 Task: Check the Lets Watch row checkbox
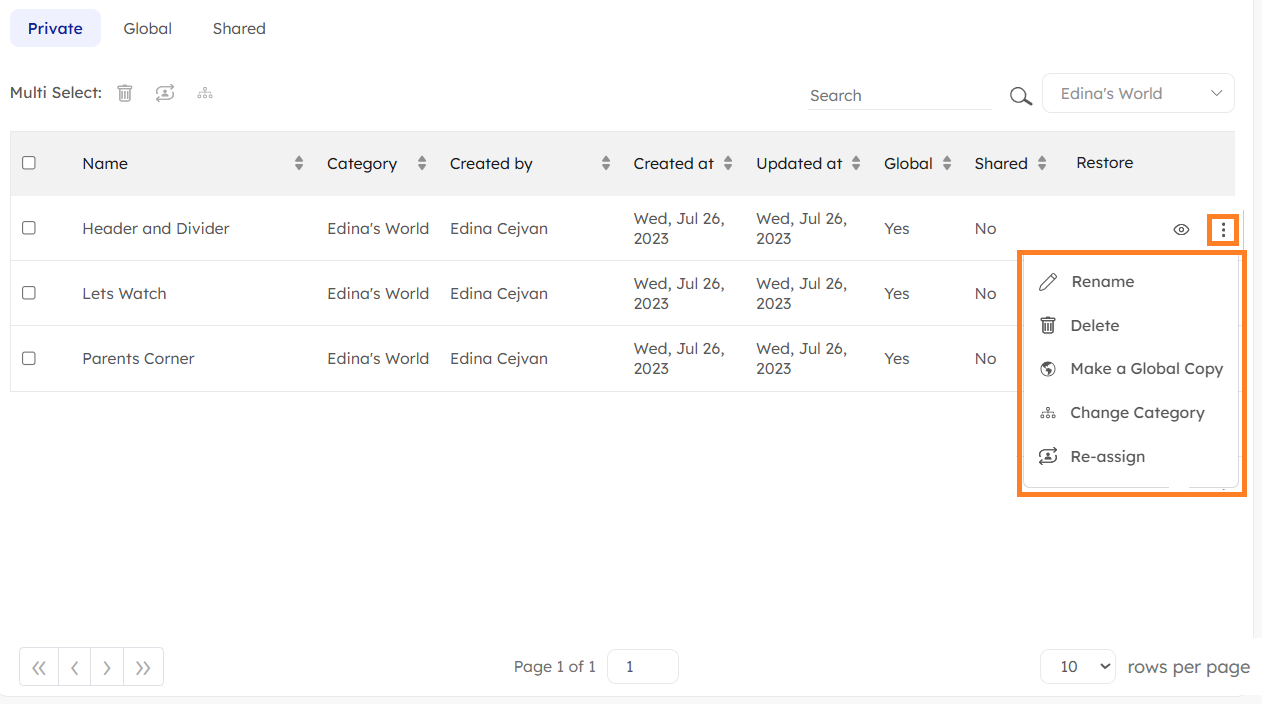tap(29, 293)
